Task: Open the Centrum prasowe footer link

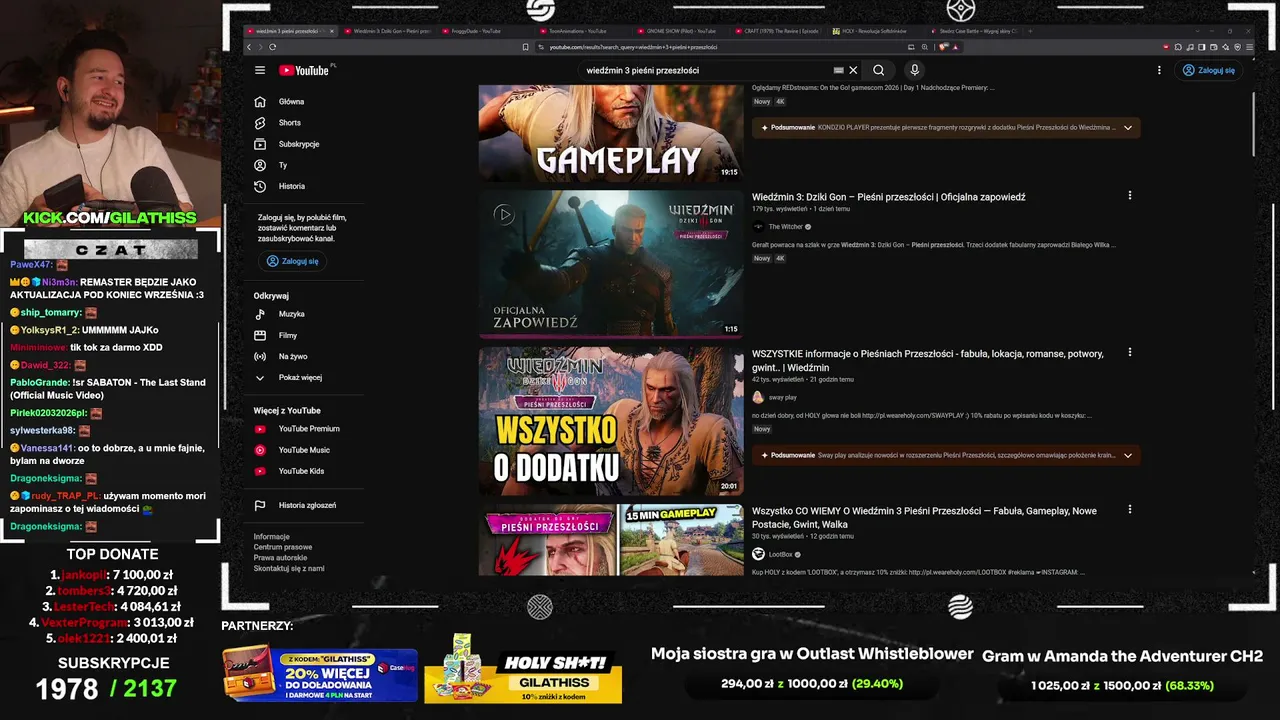Action: [283, 547]
